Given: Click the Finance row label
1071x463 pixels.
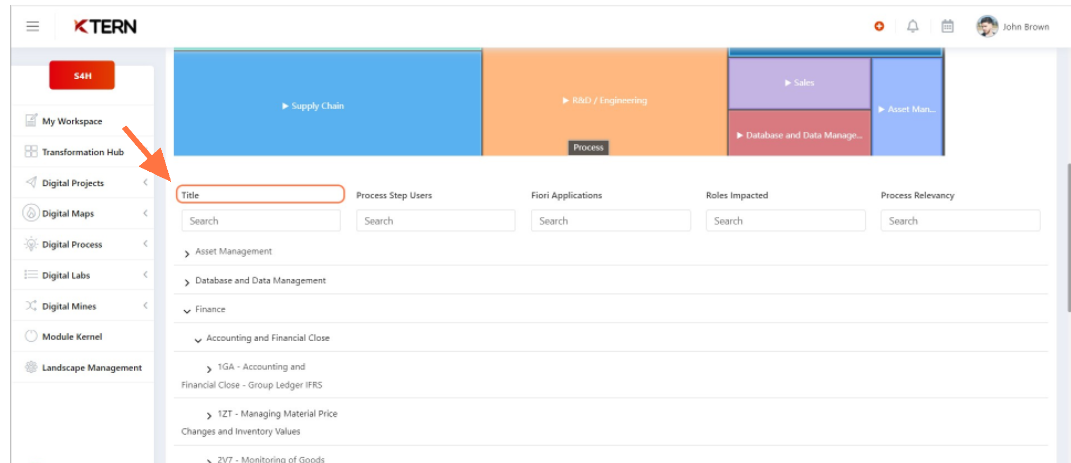Looking at the screenshot, I should pos(210,309).
